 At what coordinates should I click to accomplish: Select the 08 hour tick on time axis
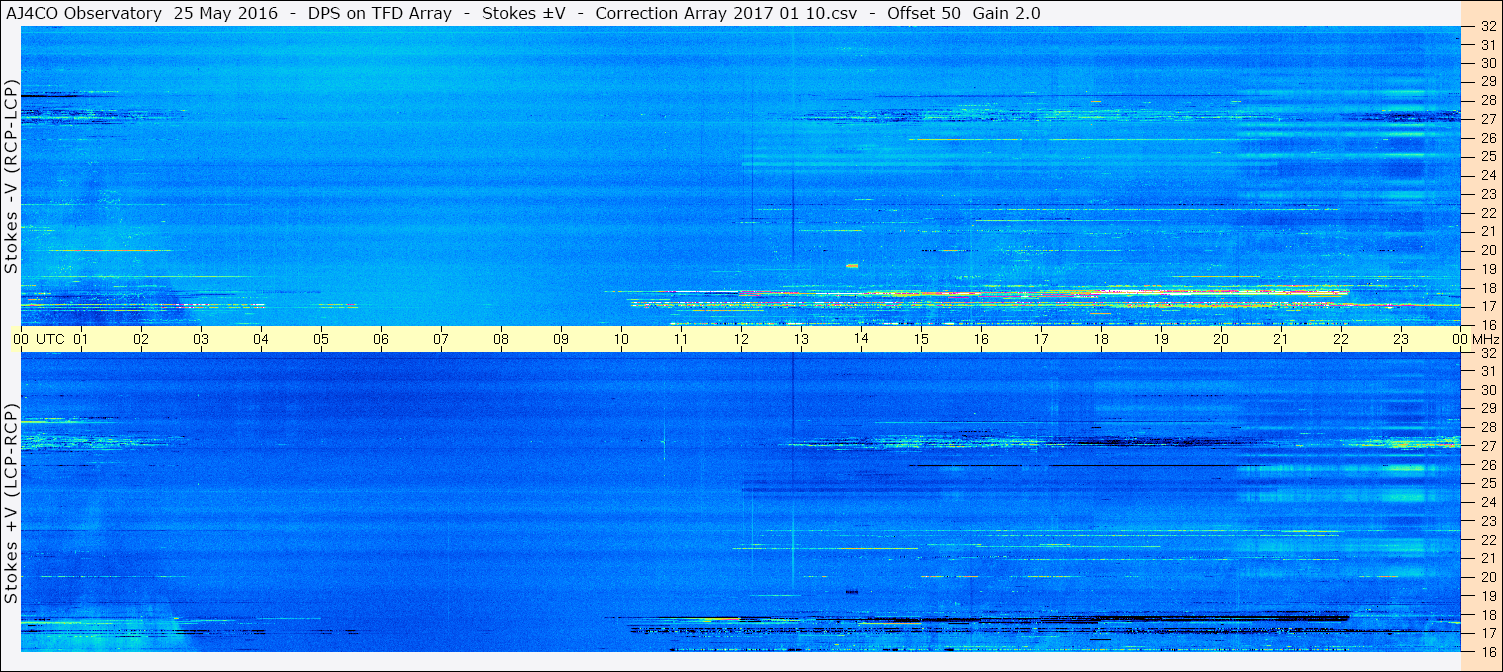click(501, 339)
